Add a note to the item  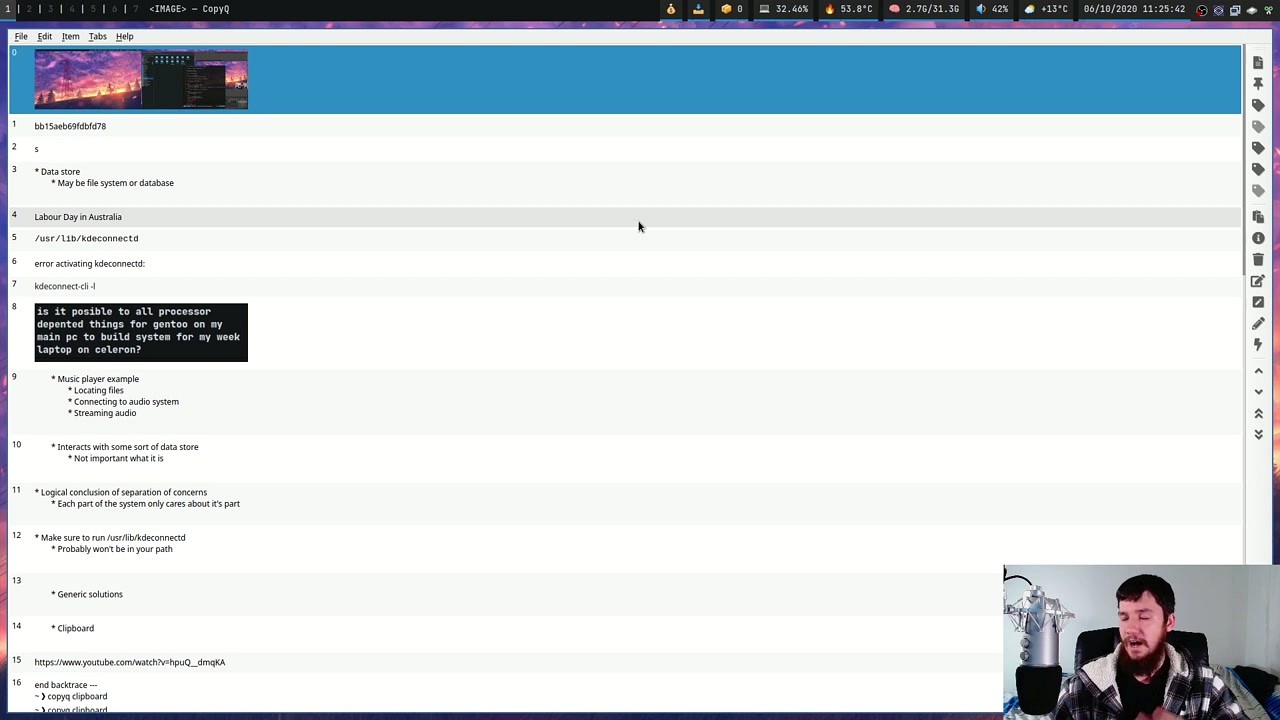(x=1258, y=323)
